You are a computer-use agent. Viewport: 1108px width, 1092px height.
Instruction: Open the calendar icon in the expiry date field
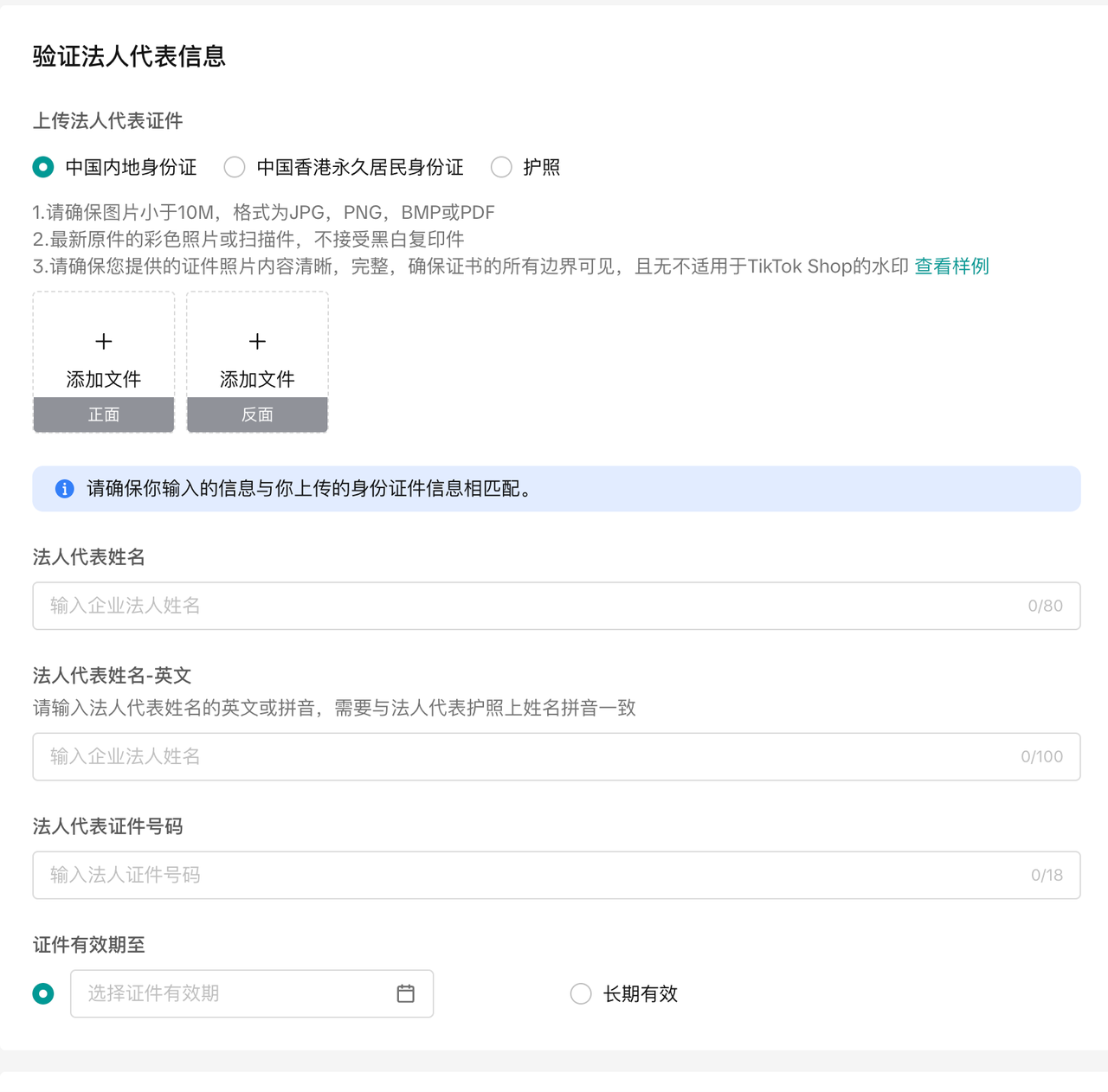(x=405, y=993)
